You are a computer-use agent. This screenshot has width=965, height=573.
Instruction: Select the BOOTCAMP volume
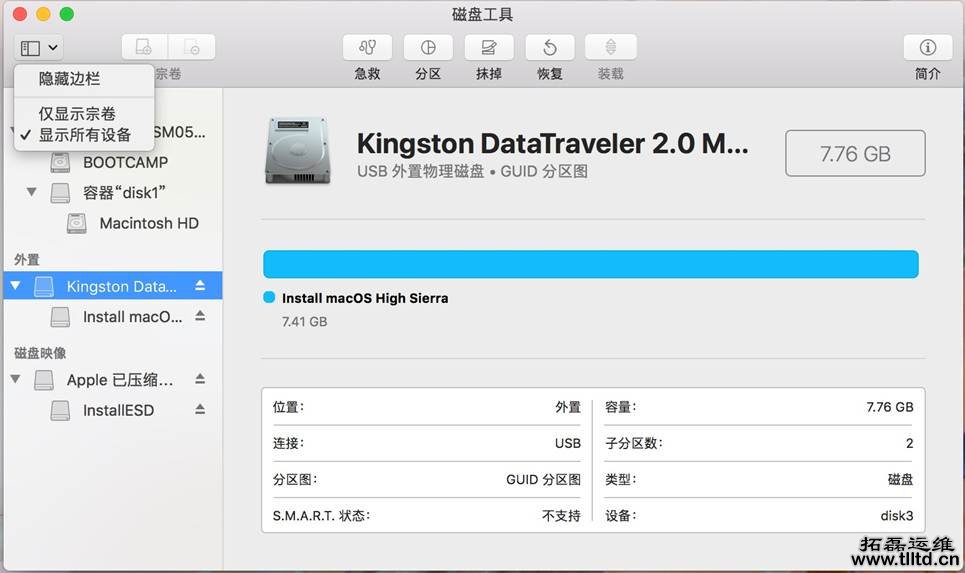point(125,162)
